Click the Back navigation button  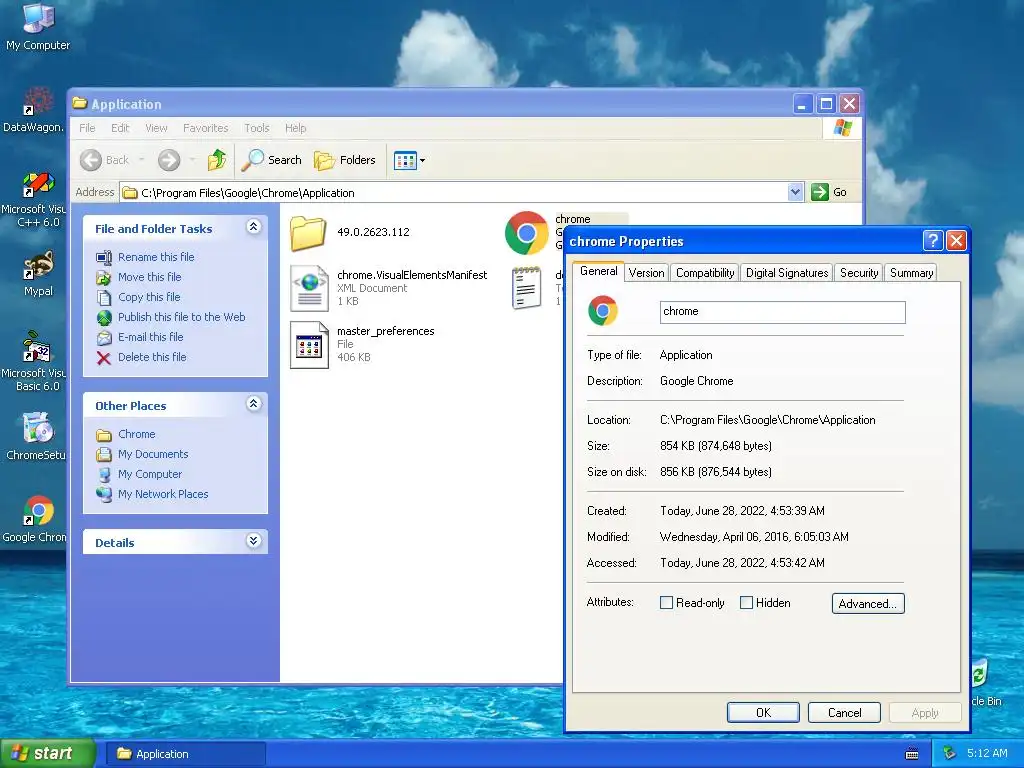pos(104,160)
